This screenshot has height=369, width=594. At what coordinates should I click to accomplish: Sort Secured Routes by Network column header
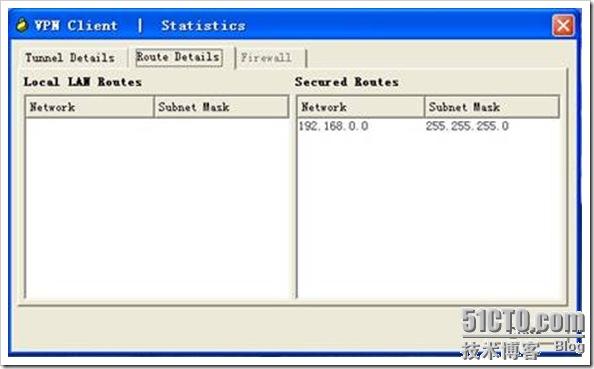[361, 107]
